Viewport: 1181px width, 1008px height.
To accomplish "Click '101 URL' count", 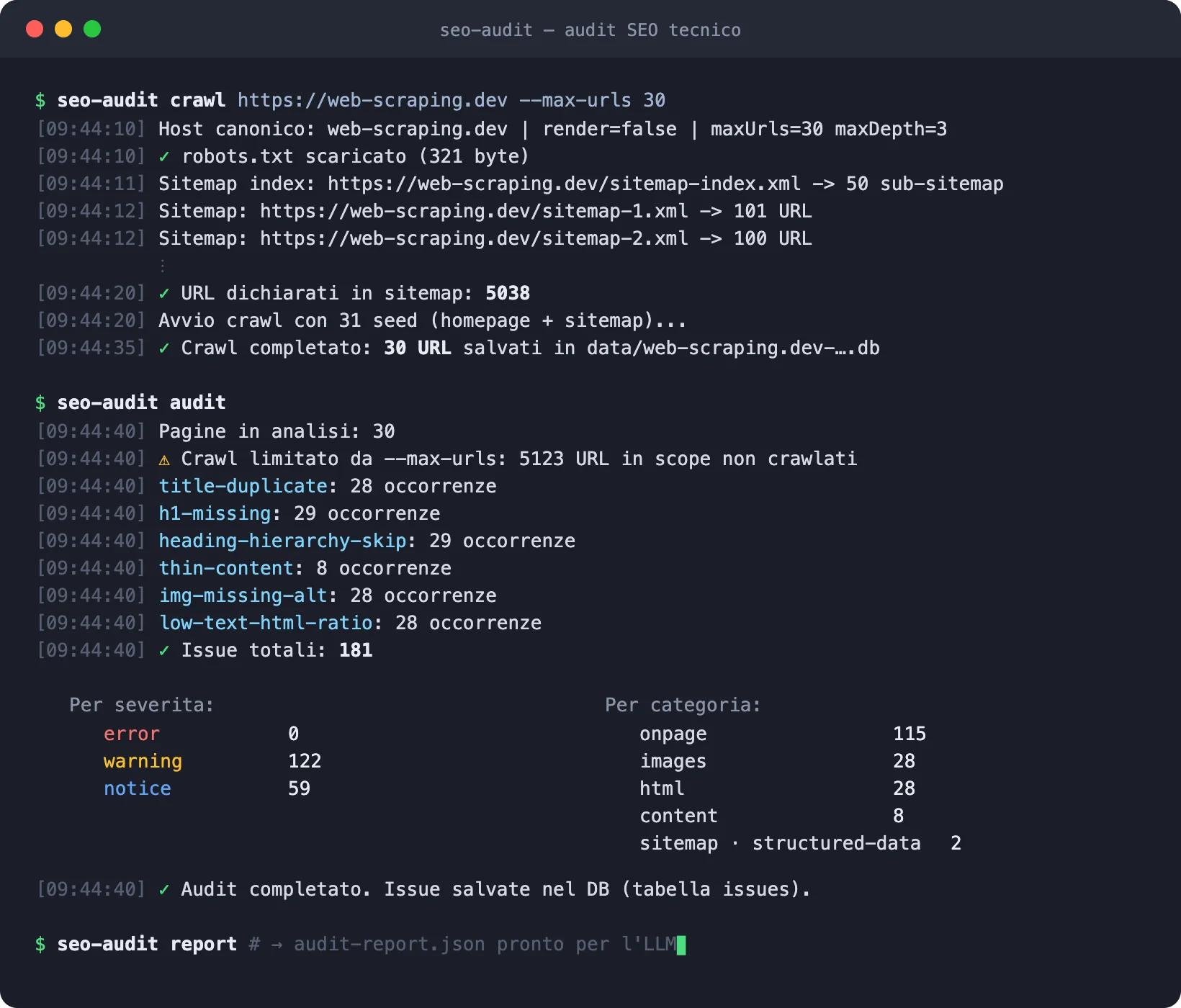I will [x=773, y=211].
